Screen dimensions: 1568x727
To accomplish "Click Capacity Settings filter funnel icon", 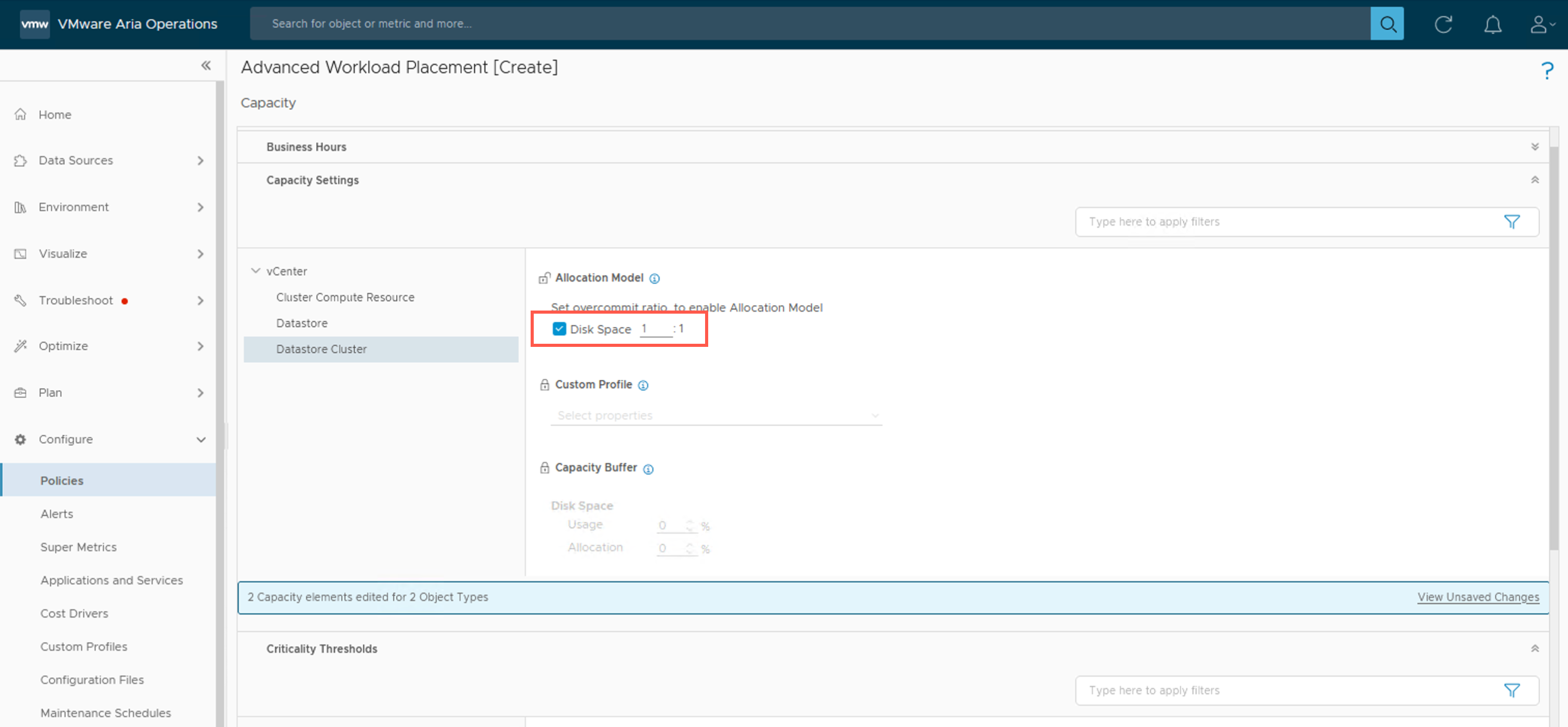I will [x=1511, y=222].
